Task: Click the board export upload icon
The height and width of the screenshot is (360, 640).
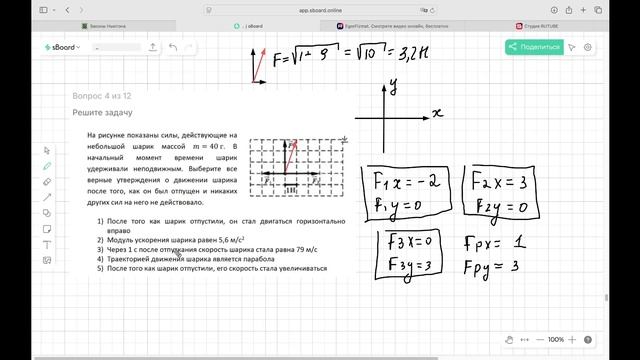Action: tap(152, 47)
